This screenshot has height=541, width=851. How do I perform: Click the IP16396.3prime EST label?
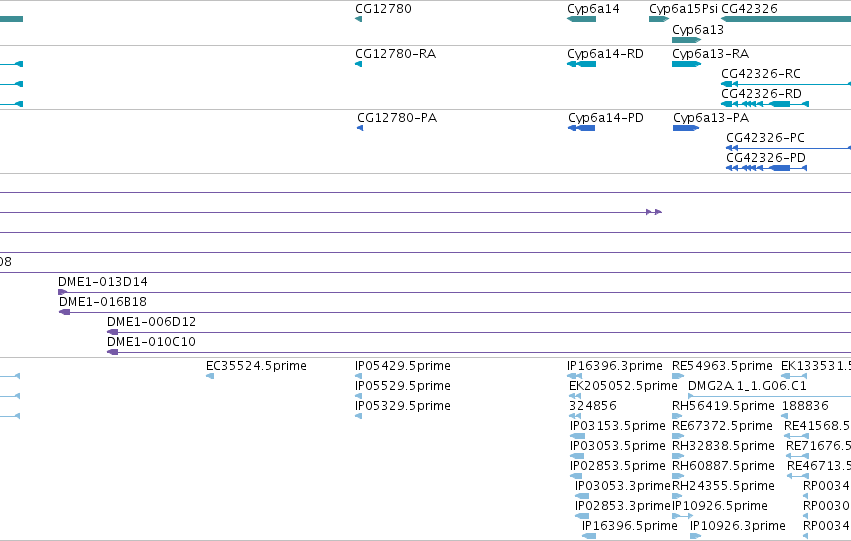coord(615,366)
